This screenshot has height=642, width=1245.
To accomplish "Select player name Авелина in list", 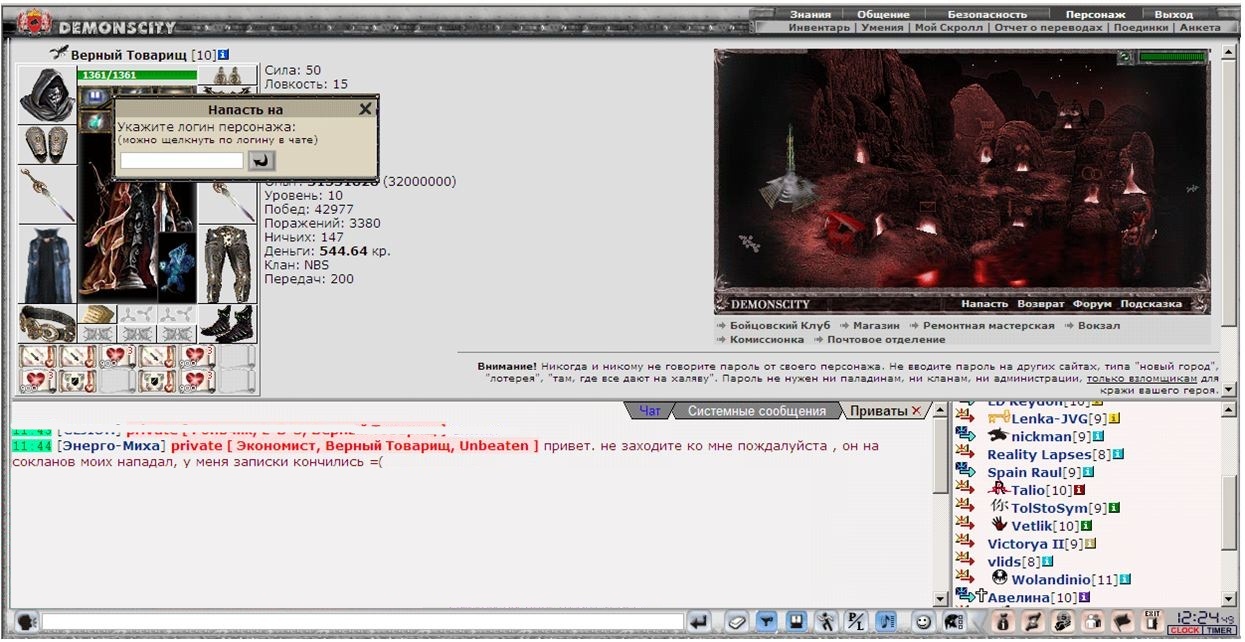I will click(x=1019, y=597).
